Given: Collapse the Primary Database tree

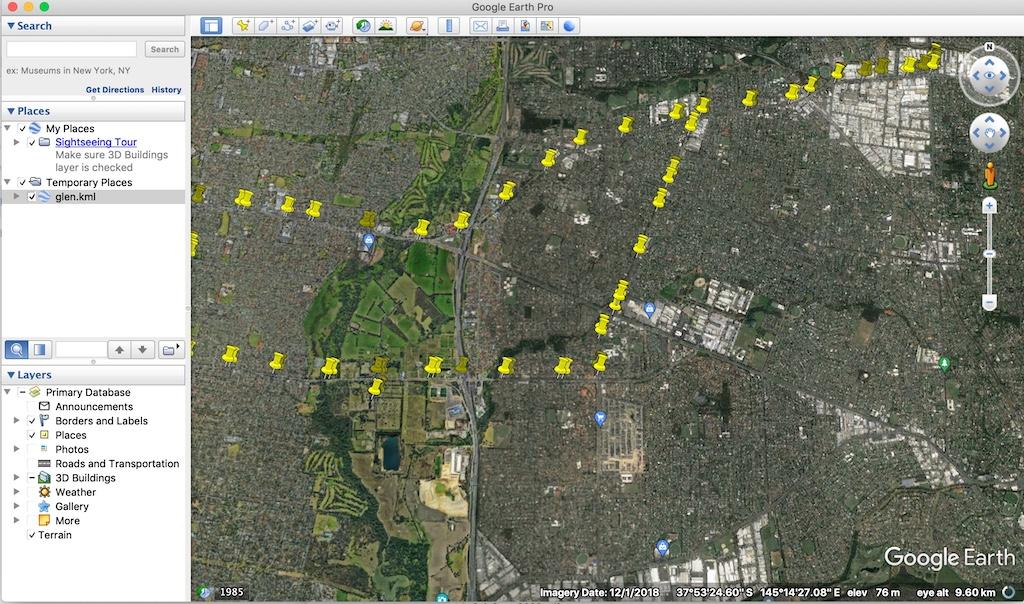Looking at the screenshot, I should (10, 392).
